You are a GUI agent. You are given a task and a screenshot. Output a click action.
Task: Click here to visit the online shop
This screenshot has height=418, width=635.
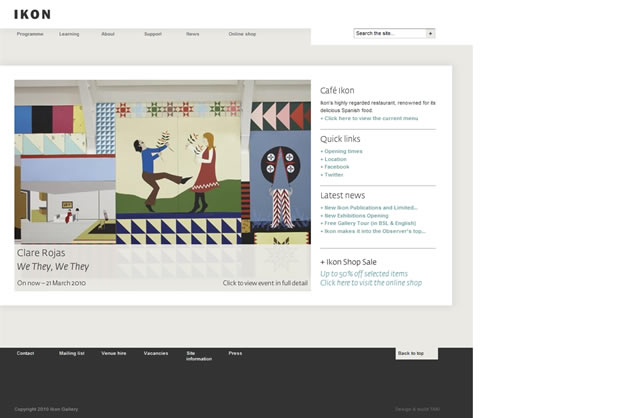(371, 283)
